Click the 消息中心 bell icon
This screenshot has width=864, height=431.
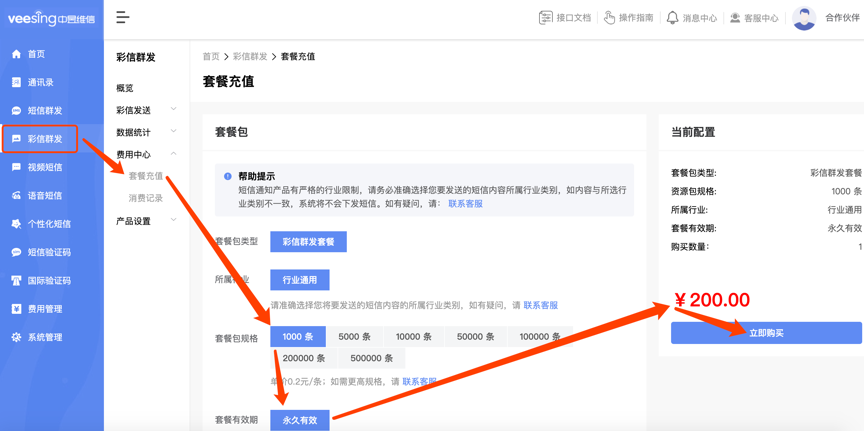pos(672,18)
